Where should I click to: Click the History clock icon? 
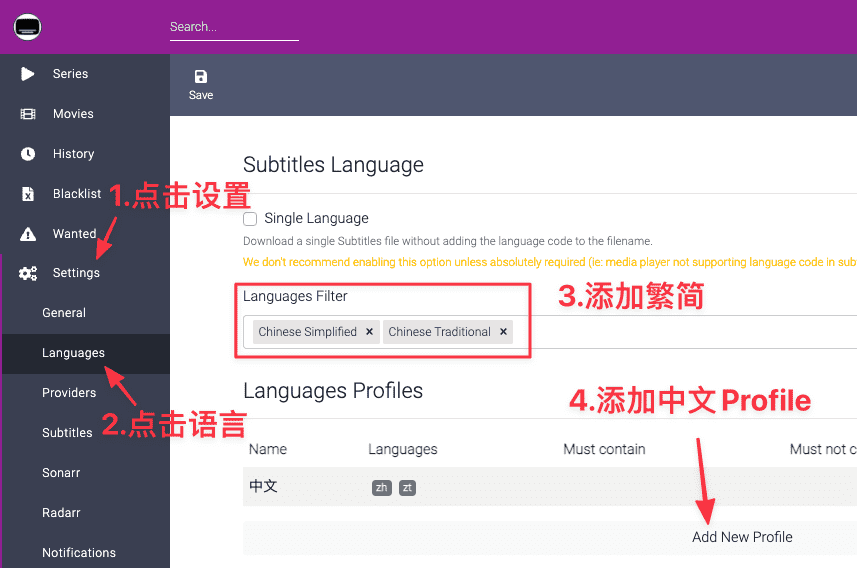tap(28, 154)
